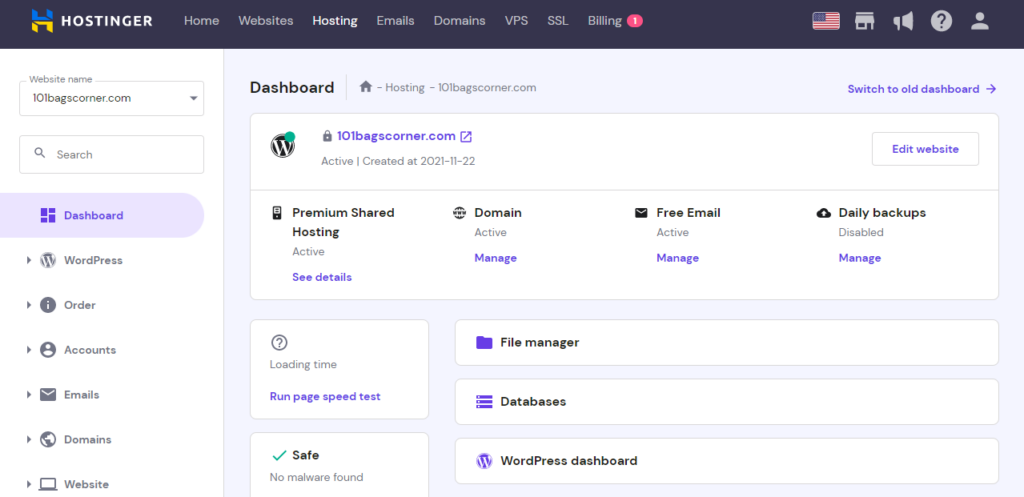This screenshot has width=1024, height=497.
Task: Click Manage under Free Email
Action: click(x=678, y=258)
